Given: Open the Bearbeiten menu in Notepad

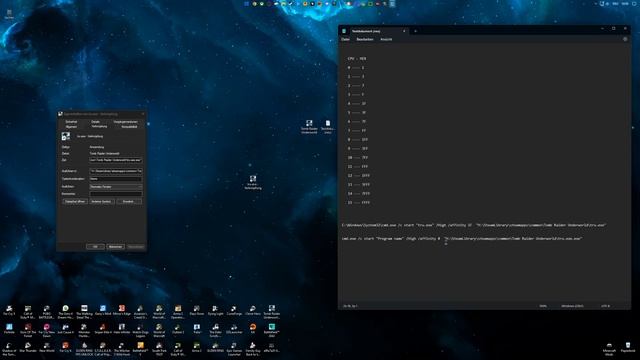Looking at the screenshot, I should [365, 39].
